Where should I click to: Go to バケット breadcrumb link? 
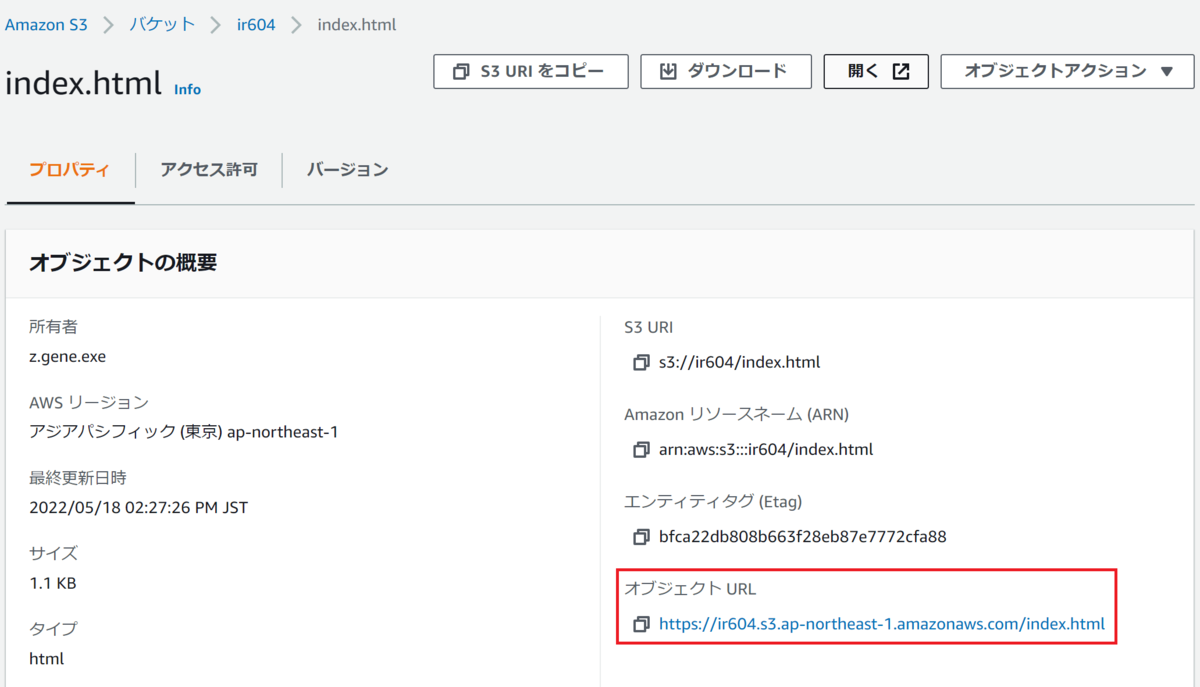tap(162, 24)
